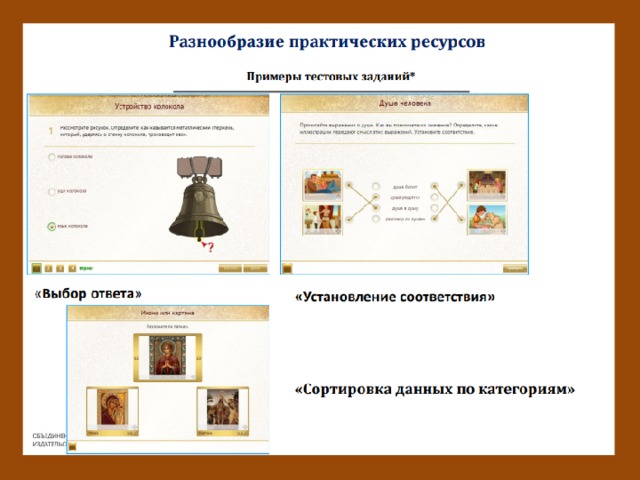Image resolution: width=640 pixels, height=480 pixels.
Task: Open first question square in bell quiz footer
Action: click(36, 268)
